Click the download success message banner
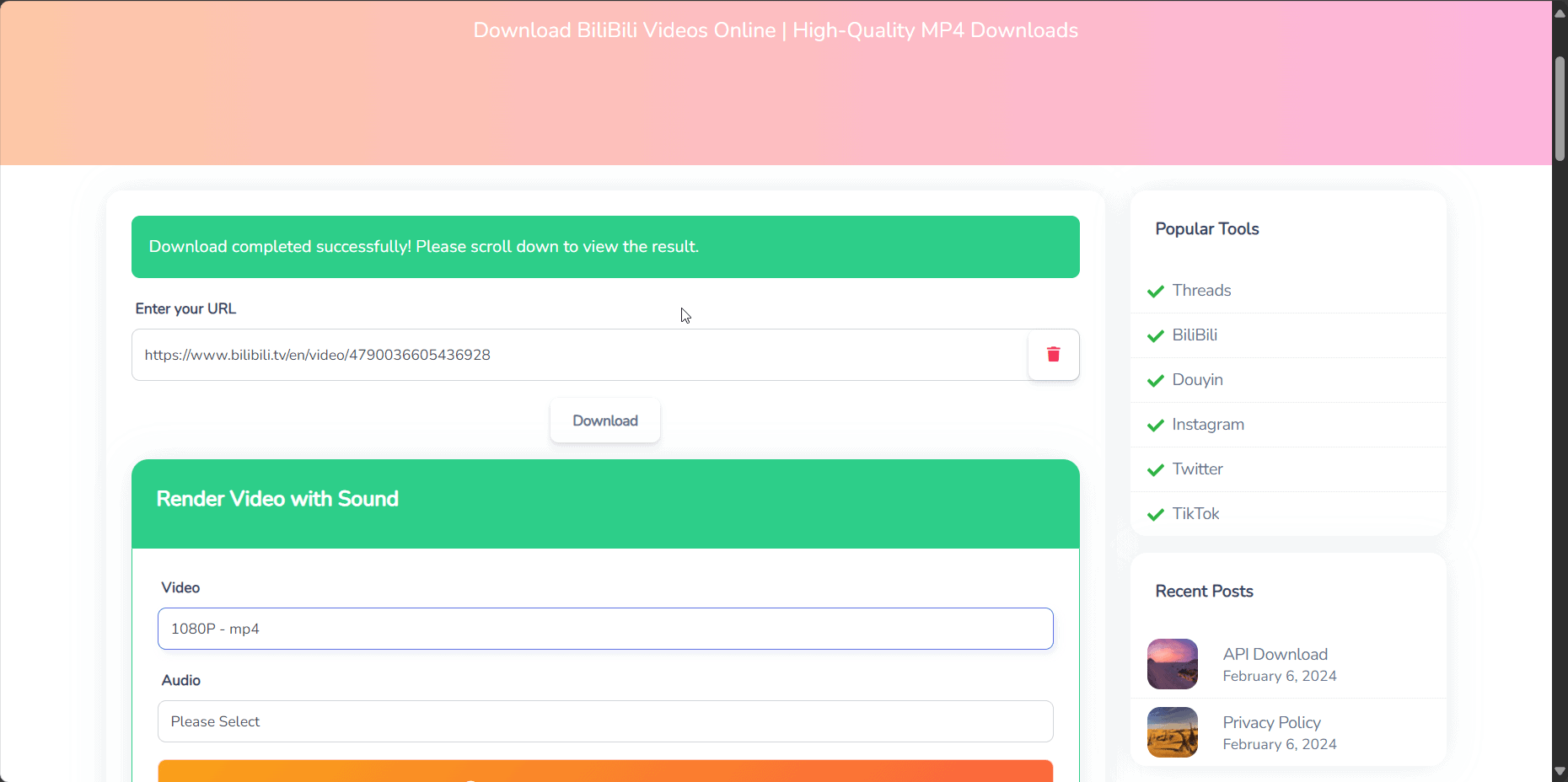1568x782 pixels. tap(604, 247)
